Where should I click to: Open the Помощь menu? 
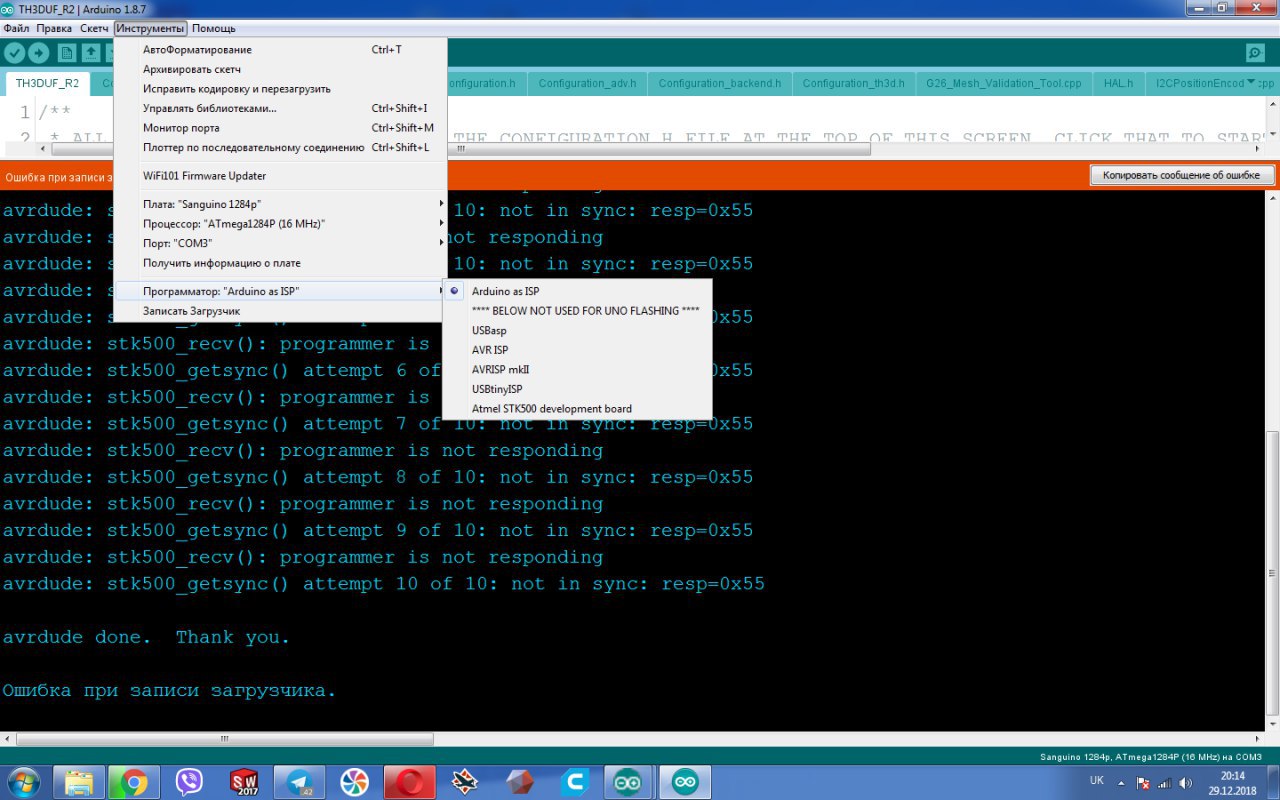click(x=213, y=28)
